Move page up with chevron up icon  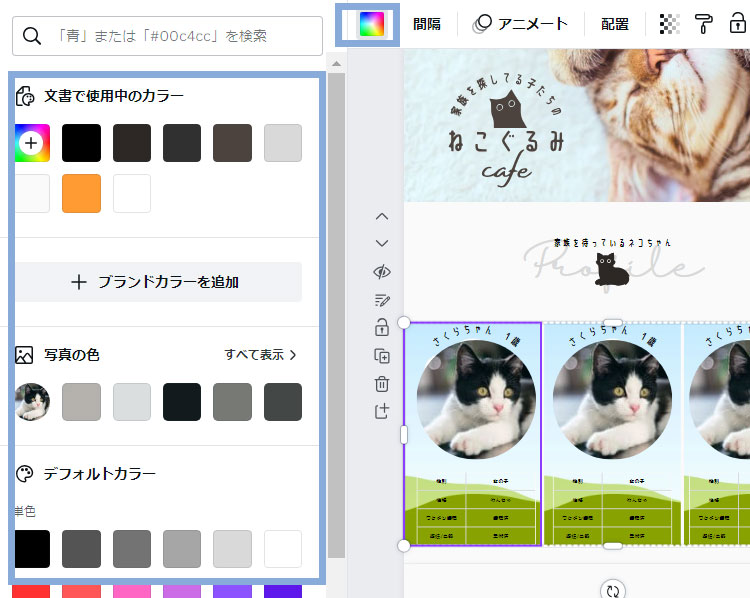pyautogui.click(x=382, y=217)
